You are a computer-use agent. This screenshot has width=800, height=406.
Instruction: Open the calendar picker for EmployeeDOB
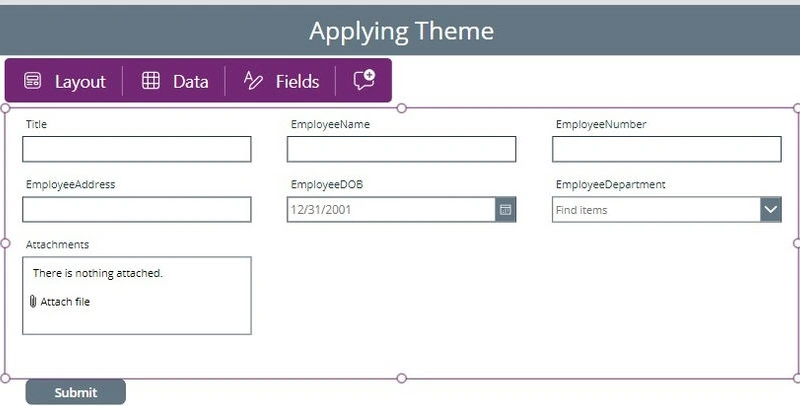click(505, 210)
